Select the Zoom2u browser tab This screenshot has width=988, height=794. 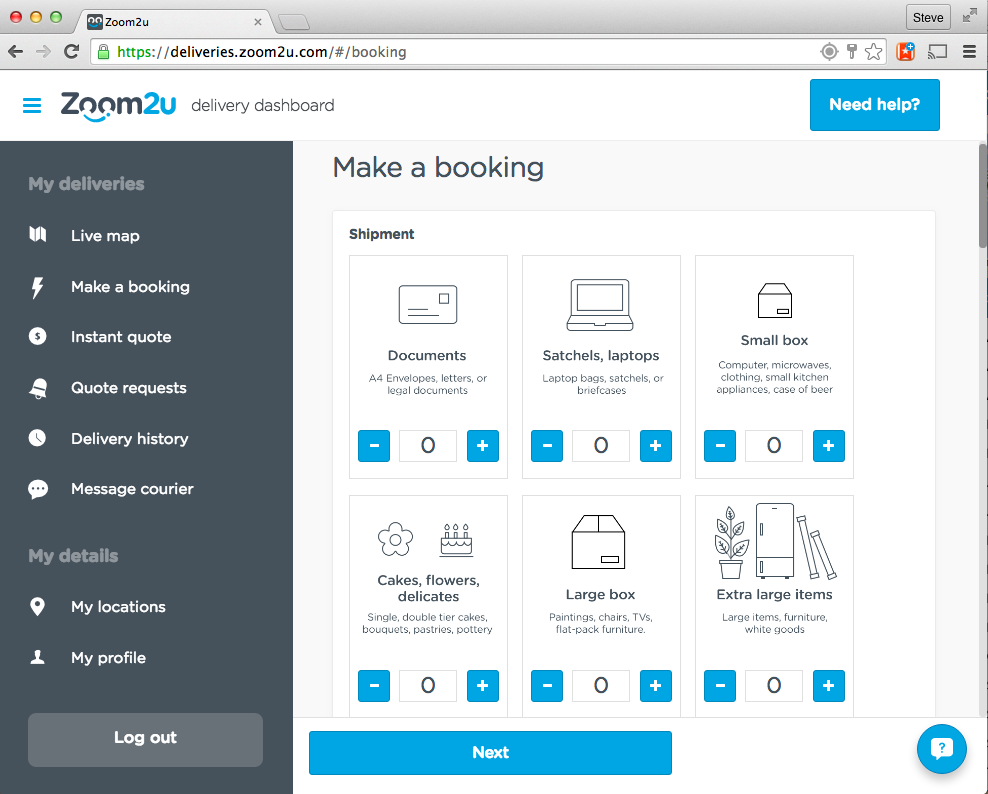point(175,21)
